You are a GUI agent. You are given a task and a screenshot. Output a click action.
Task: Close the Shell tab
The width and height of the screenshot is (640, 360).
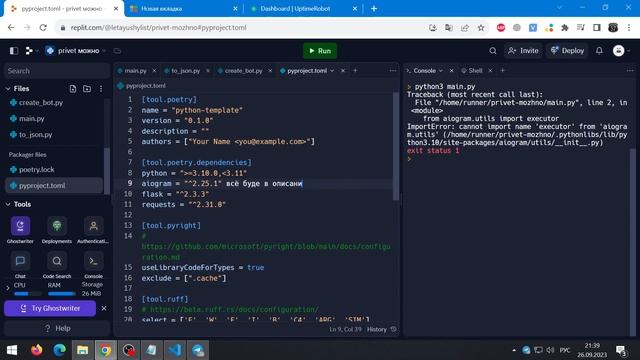tap(490, 71)
